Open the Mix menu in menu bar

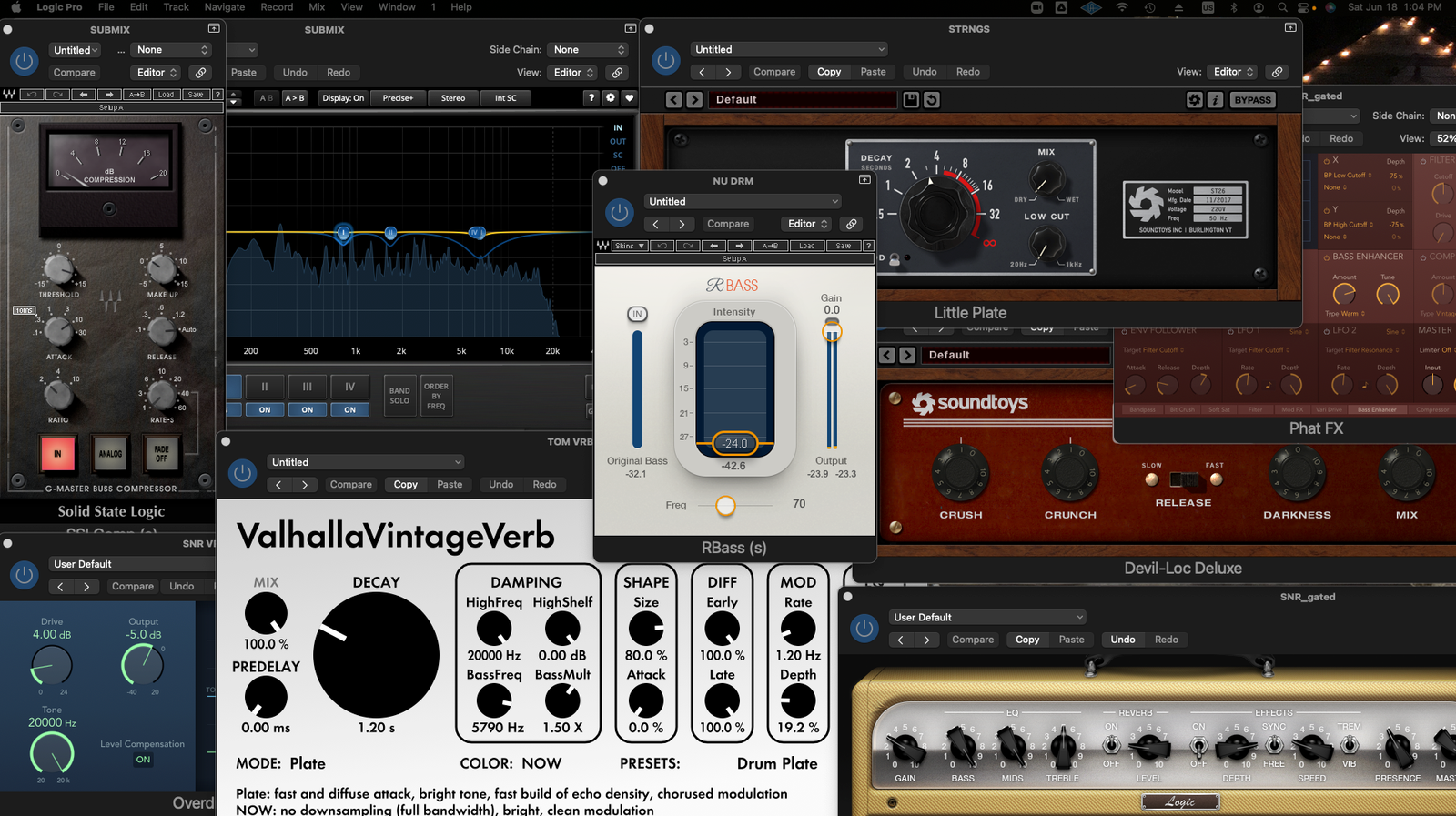(317, 7)
